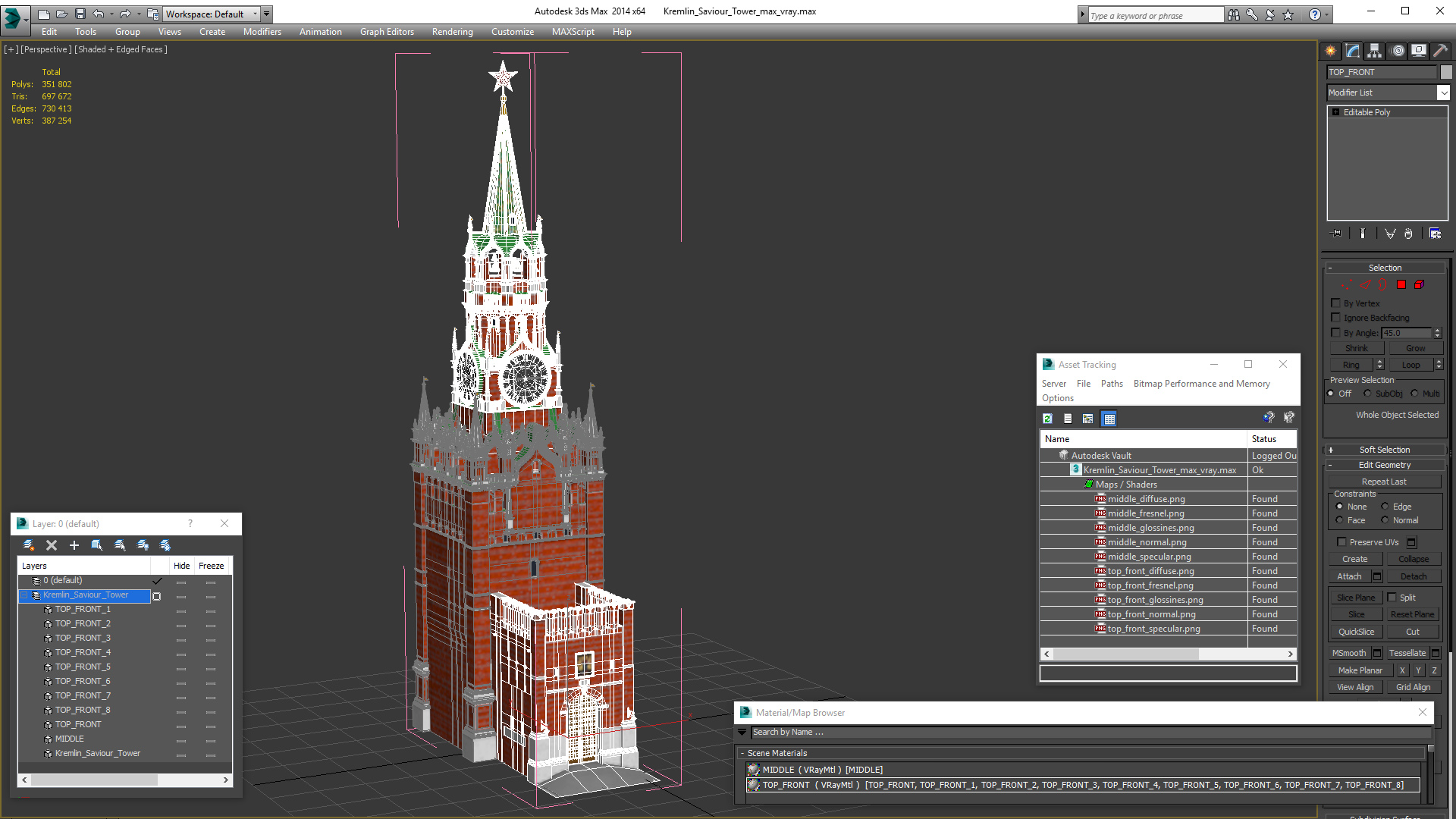Viewport: 1456px width, 819px height.
Task: Open the Utilities command panel tab
Action: [x=1441, y=51]
